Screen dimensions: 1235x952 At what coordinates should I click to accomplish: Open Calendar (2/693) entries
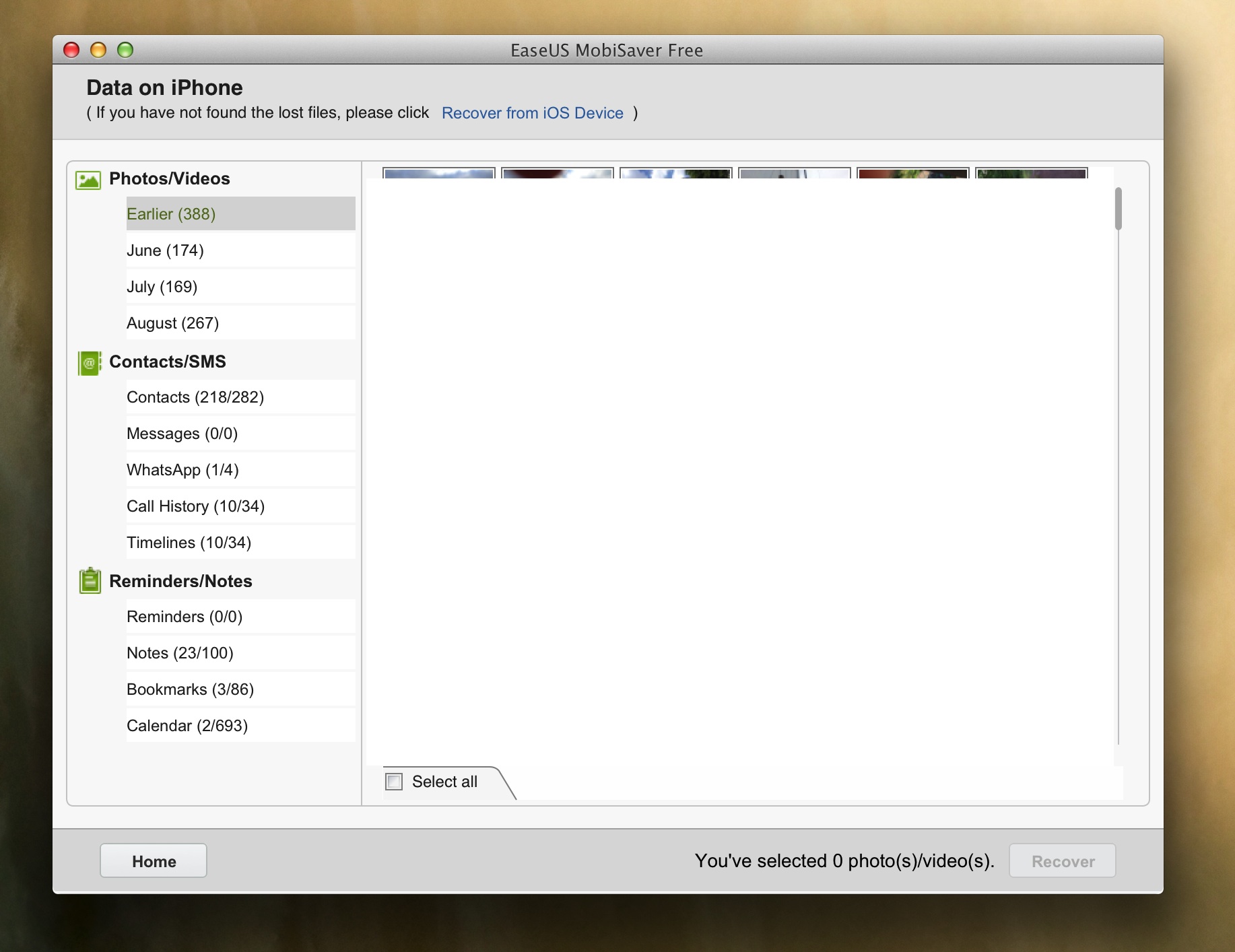[240, 726]
